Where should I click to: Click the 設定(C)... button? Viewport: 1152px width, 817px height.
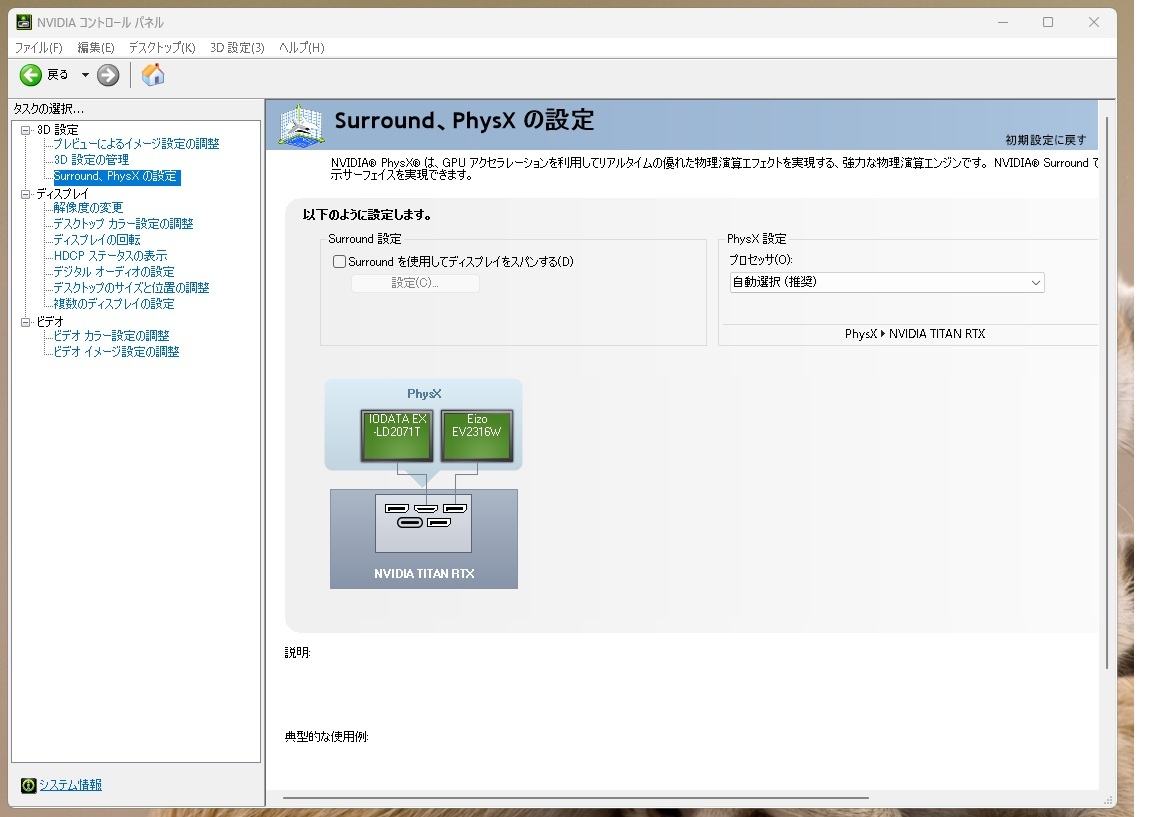[x=415, y=283]
